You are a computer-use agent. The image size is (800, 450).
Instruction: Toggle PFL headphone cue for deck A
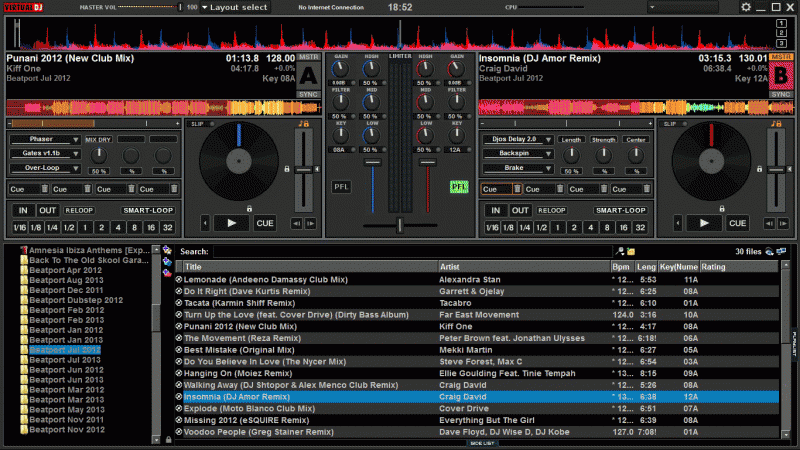341,187
